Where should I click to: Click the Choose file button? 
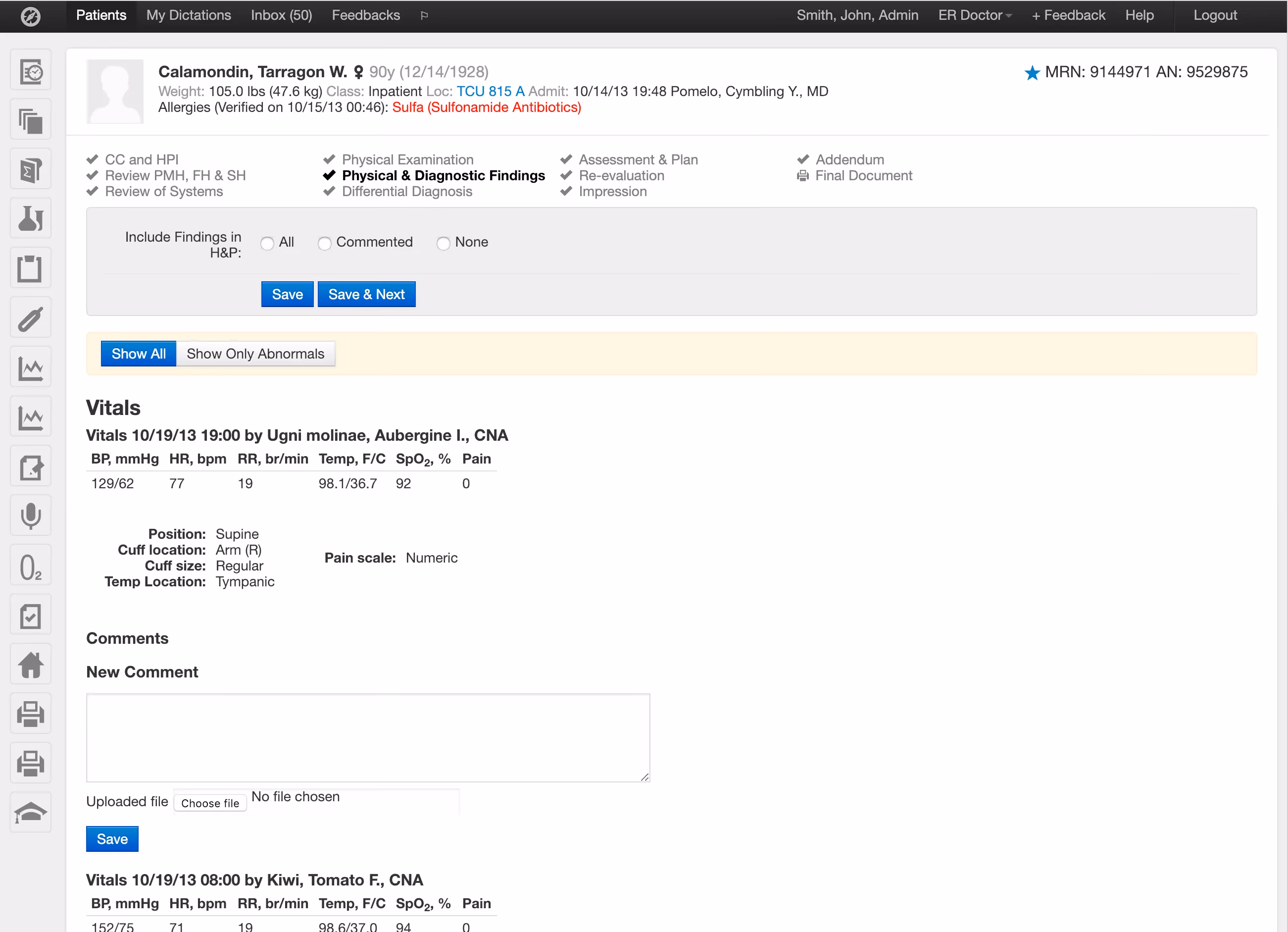pyautogui.click(x=210, y=803)
